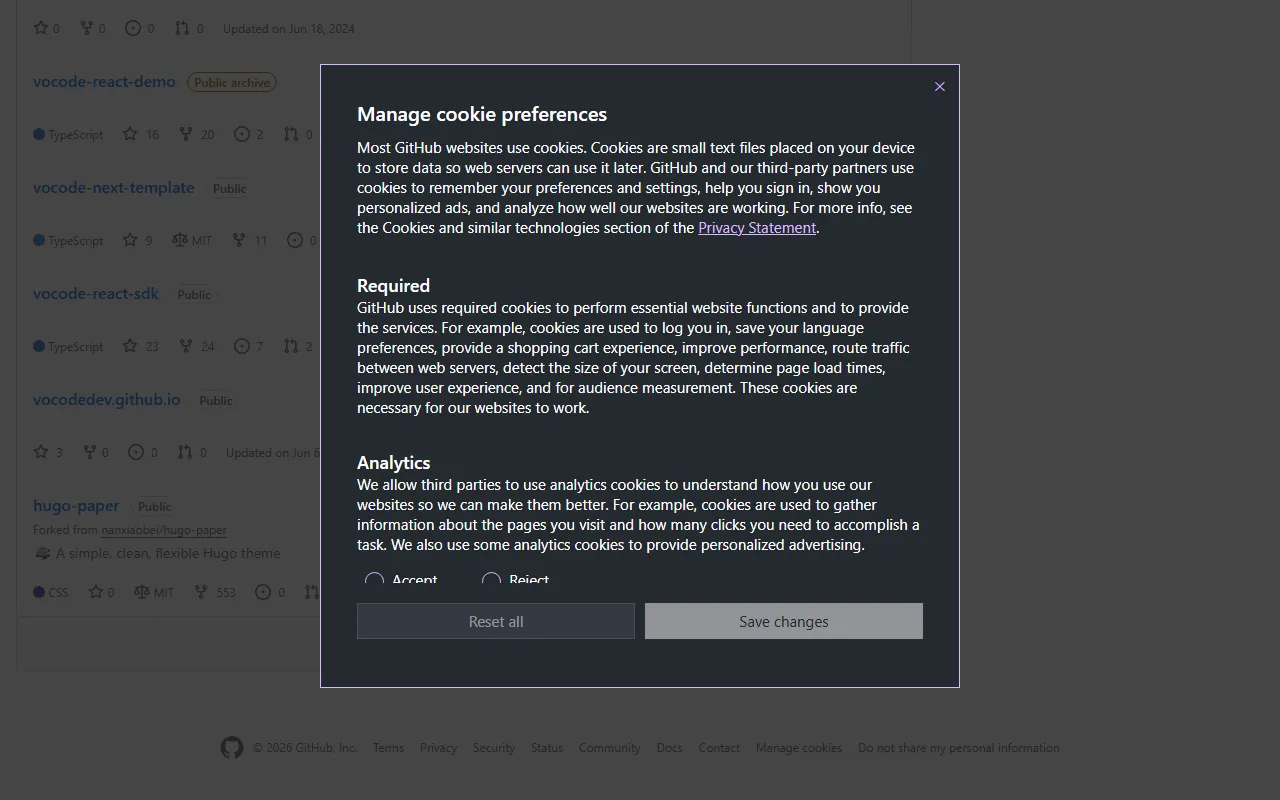Viewport: 1280px width, 800px height.
Task: Open issues icon for vocode-react-sdk
Action: coord(242,346)
